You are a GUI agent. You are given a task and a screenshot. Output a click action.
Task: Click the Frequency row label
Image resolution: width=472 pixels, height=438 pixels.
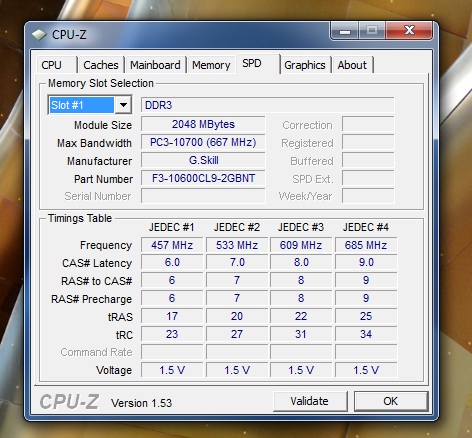[106, 245]
